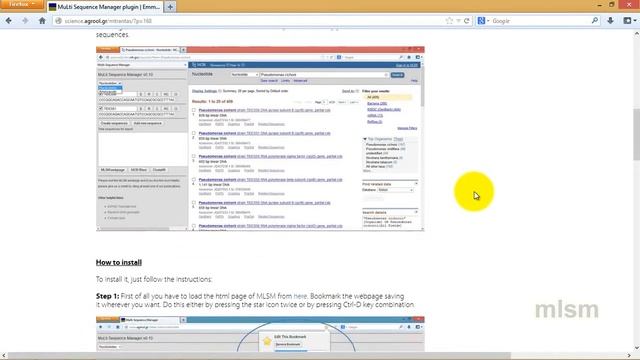Click the 'How to install' heading
This screenshot has width=640, height=360.
pyautogui.click(x=119, y=262)
